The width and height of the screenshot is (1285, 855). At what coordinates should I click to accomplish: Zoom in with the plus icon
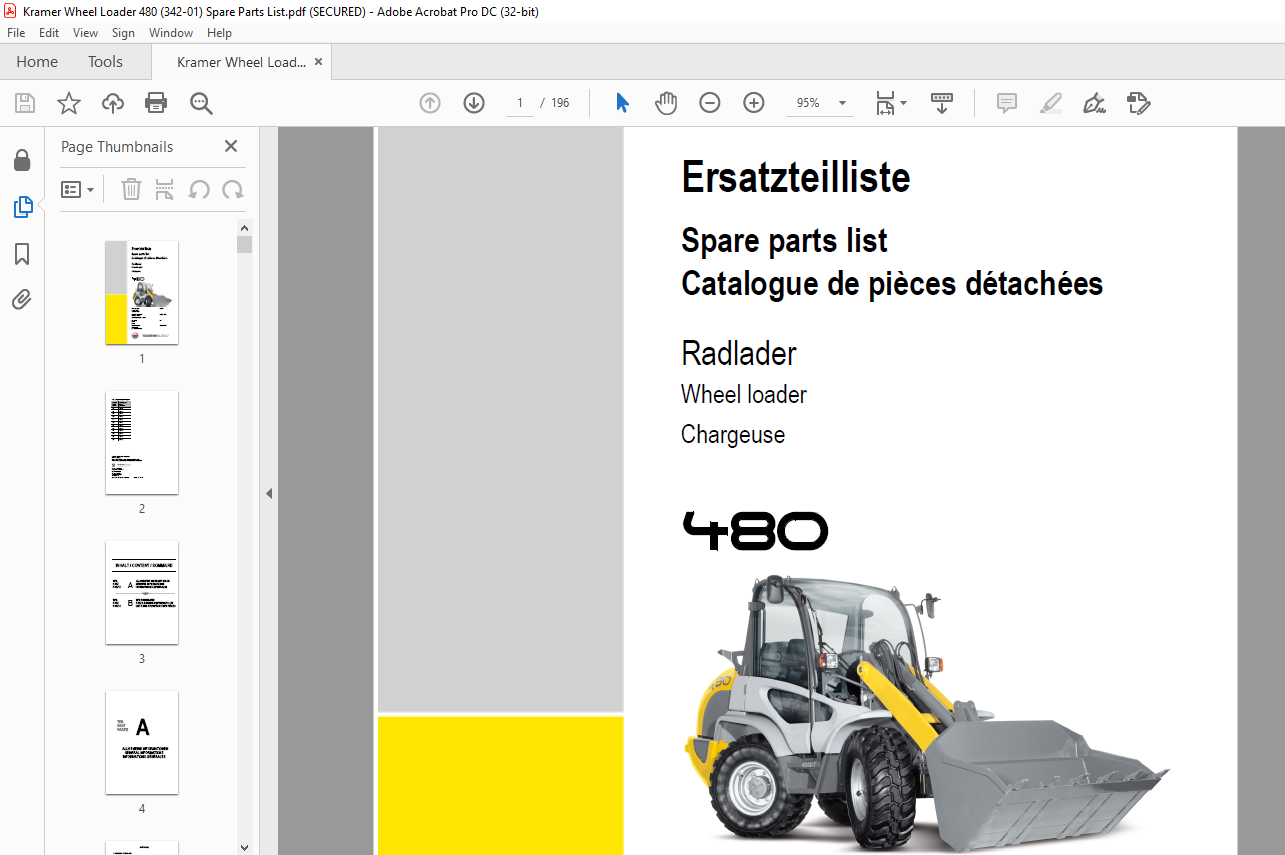click(x=754, y=103)
